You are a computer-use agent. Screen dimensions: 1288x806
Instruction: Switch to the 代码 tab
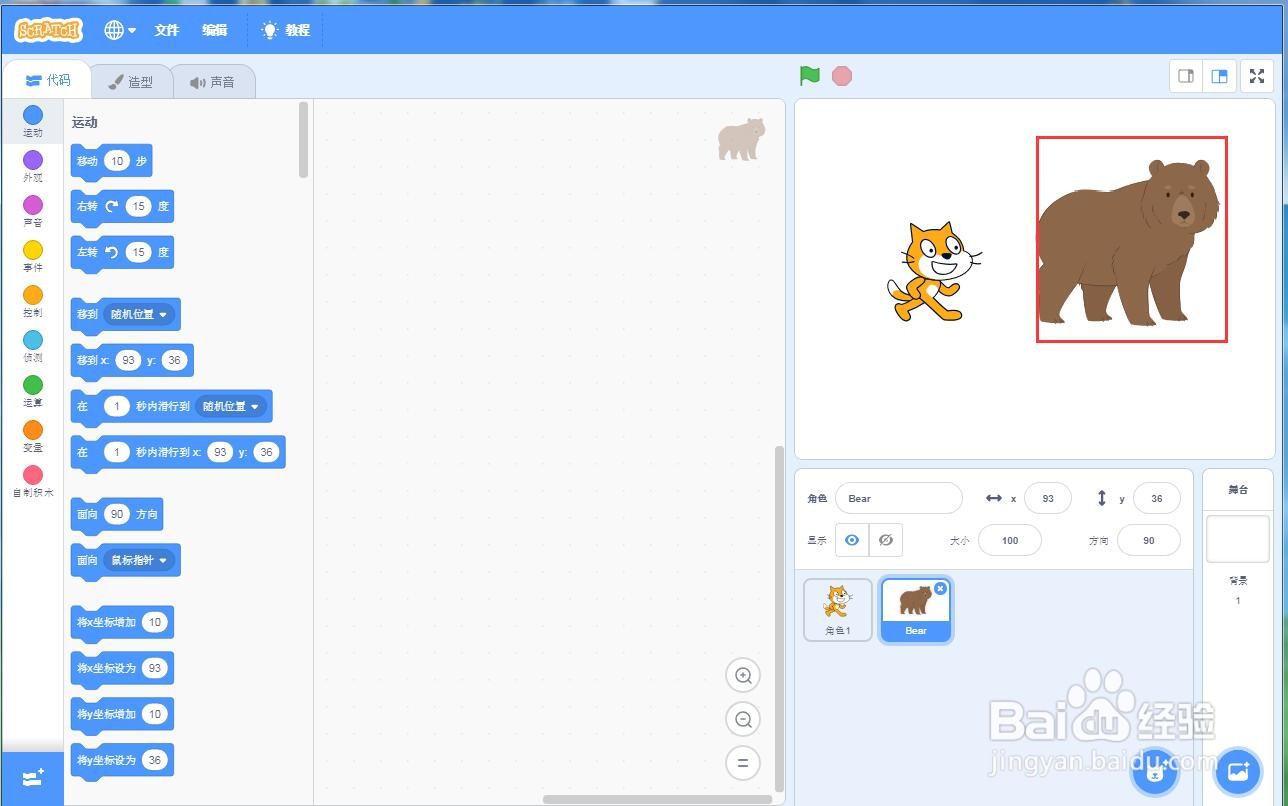[x=47, y=80]
